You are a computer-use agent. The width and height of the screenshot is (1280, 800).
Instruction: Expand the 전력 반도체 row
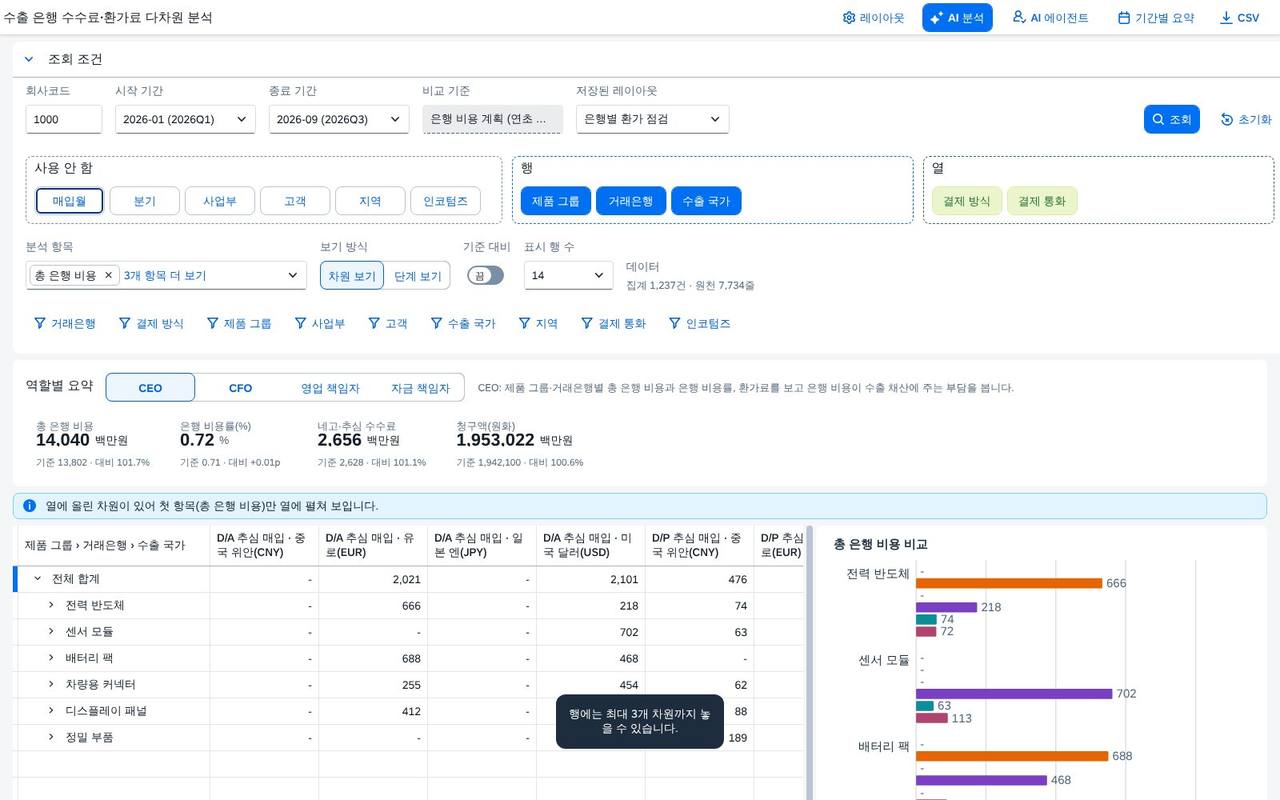click(x=51, y=605)
